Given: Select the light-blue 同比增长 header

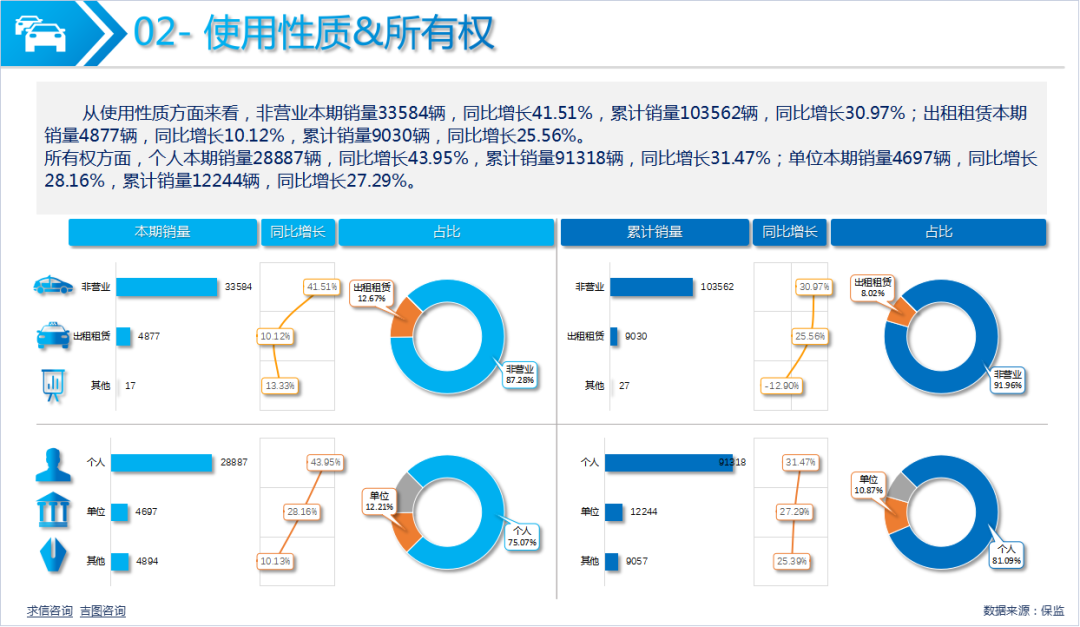Looking at the screenshot, I should tap(298, 232).
